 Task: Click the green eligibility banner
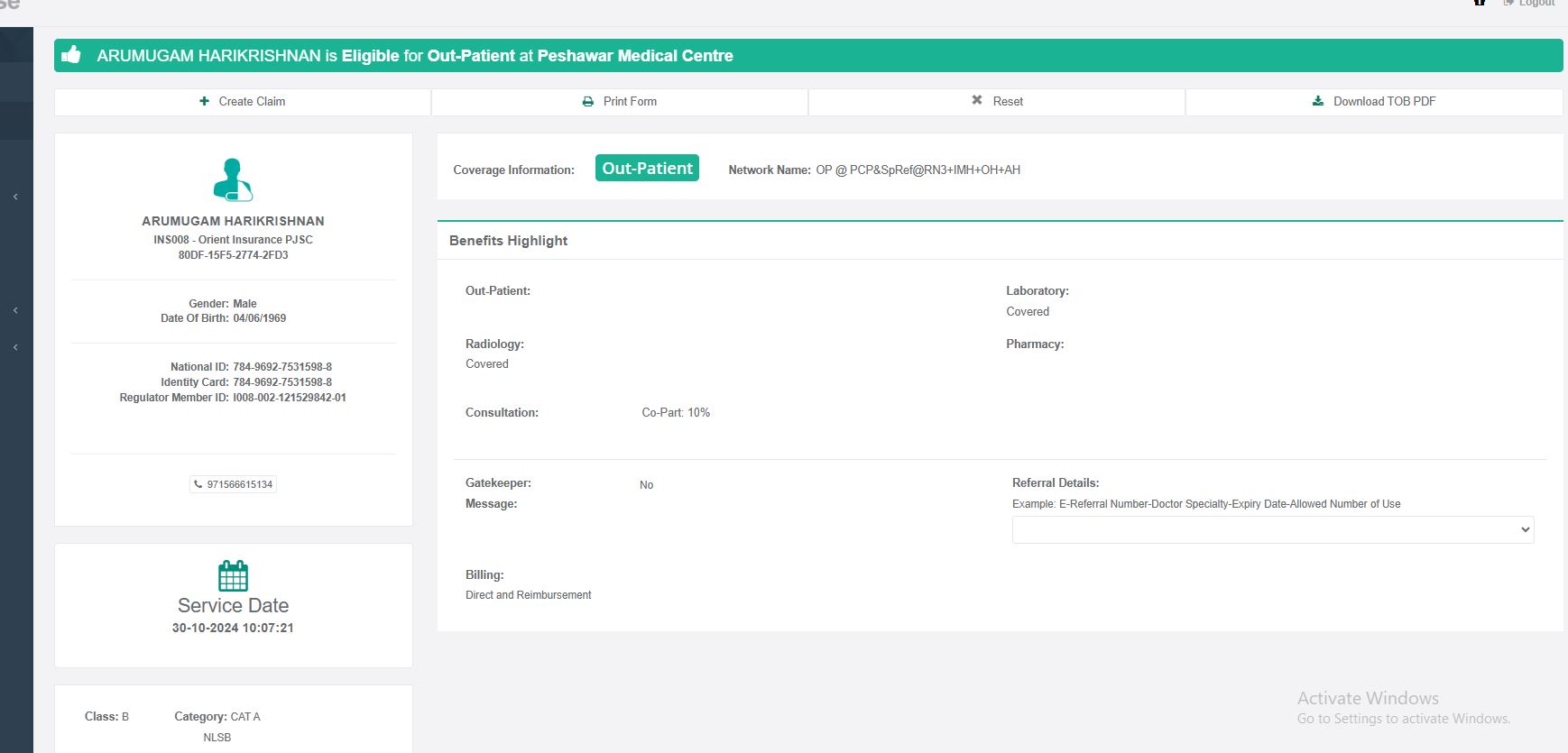click(807, 55)
